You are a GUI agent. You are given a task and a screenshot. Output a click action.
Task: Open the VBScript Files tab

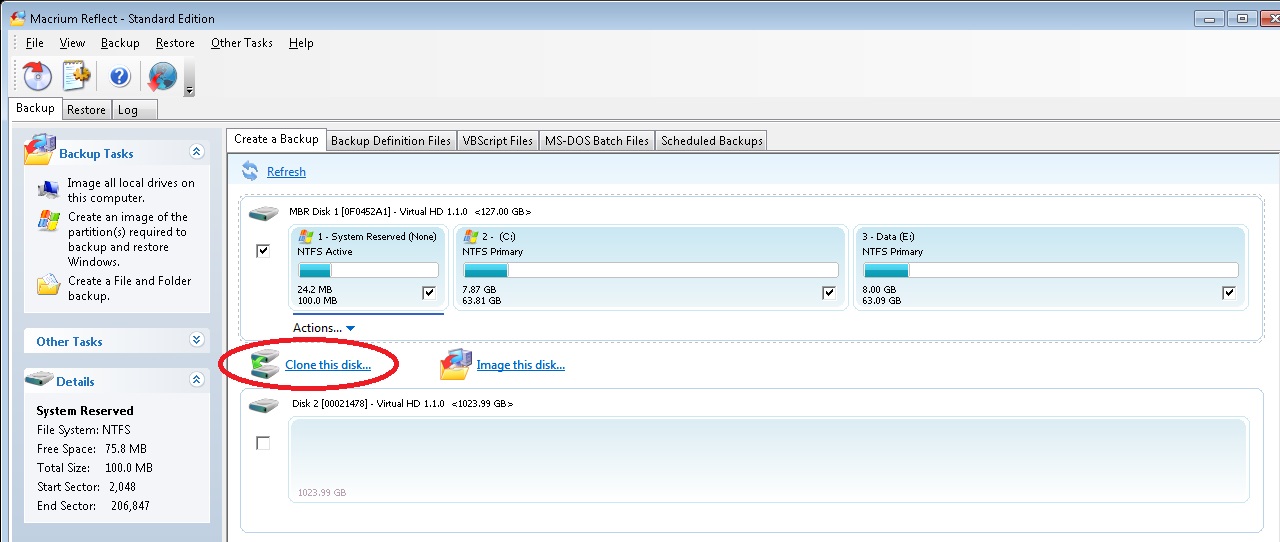click(x=498, y=141)
